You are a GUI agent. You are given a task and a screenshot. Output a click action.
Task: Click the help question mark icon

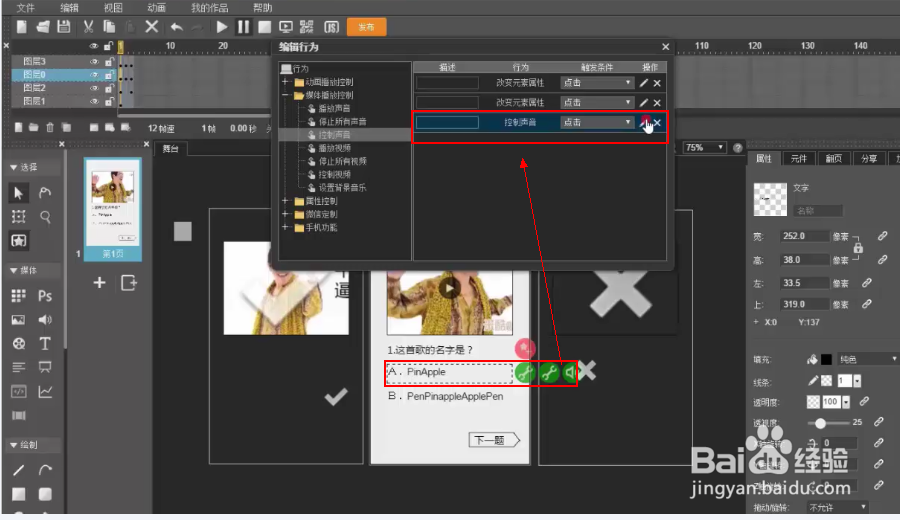[x=738, y=148]
